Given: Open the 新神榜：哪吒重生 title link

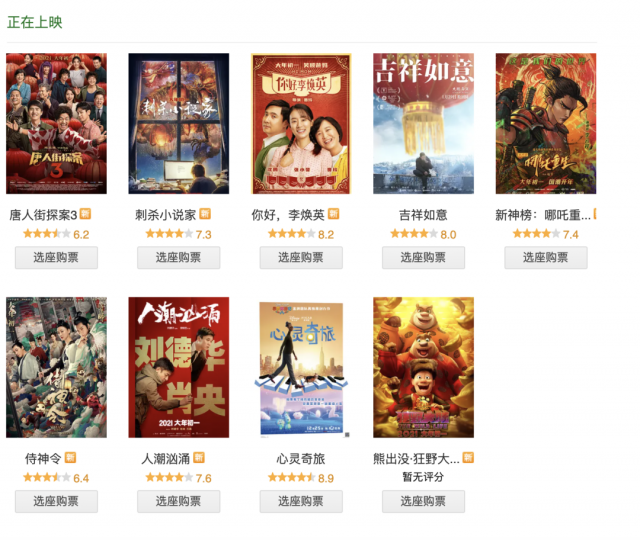Looking at the screenshot, I should [543, 215].
